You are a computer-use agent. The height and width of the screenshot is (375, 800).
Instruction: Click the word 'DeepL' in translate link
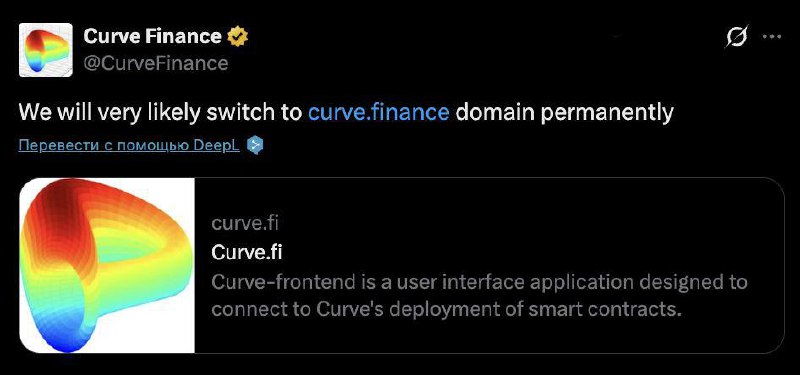(x=216, y=146)
